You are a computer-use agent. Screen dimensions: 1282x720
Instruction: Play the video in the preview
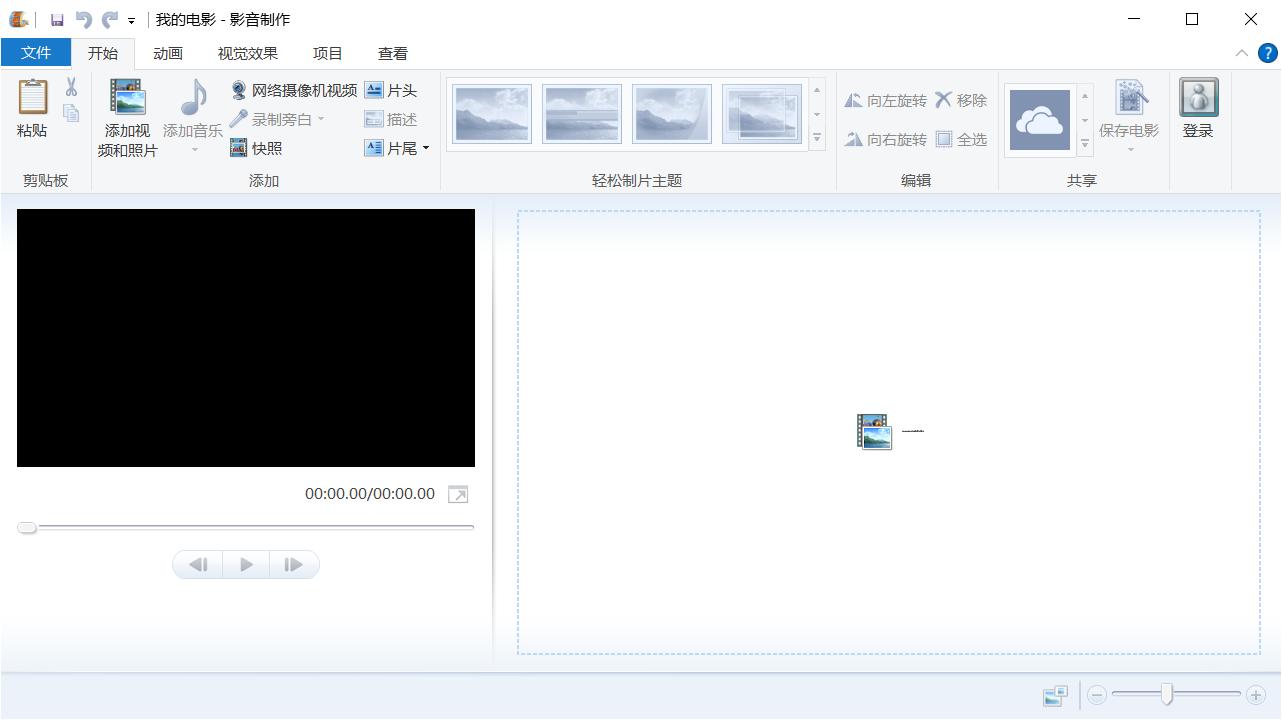[245, 564]
